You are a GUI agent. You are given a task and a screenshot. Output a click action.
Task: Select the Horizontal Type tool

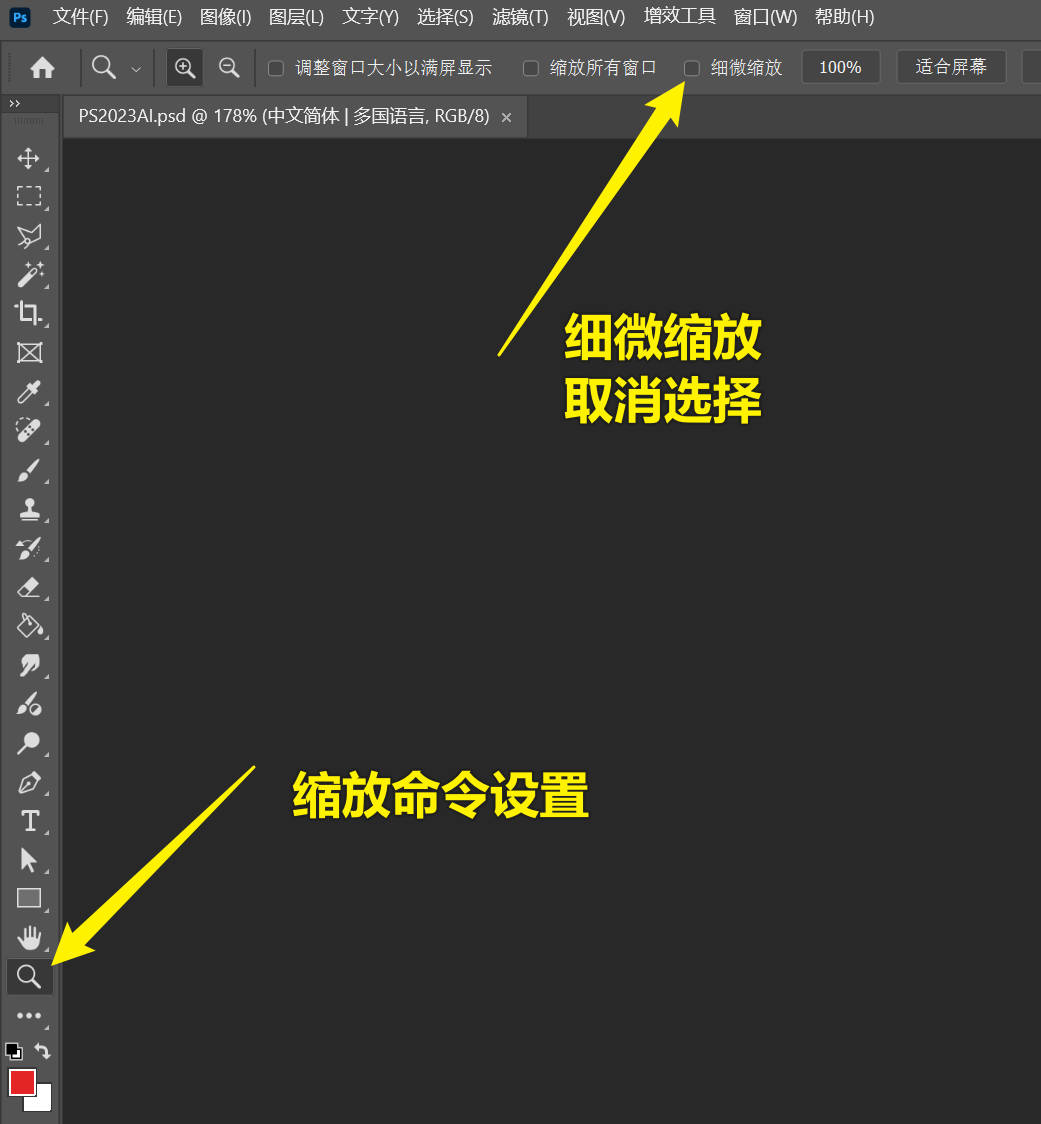(29, 821)
